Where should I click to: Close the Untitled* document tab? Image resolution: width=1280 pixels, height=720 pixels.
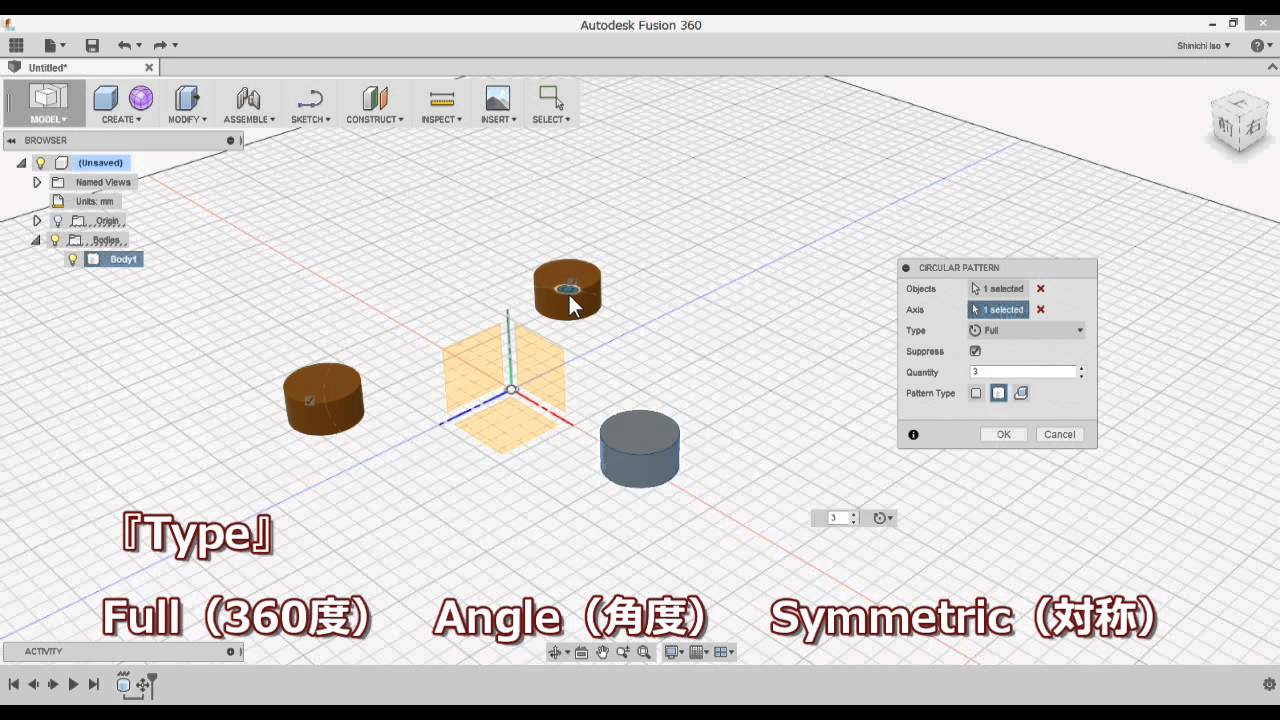149,68
